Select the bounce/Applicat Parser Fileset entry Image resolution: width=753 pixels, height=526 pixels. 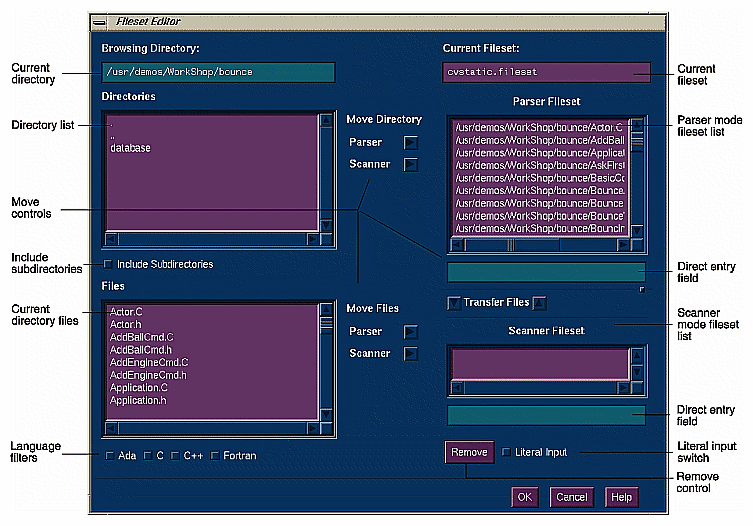click(x=540, y=153)
